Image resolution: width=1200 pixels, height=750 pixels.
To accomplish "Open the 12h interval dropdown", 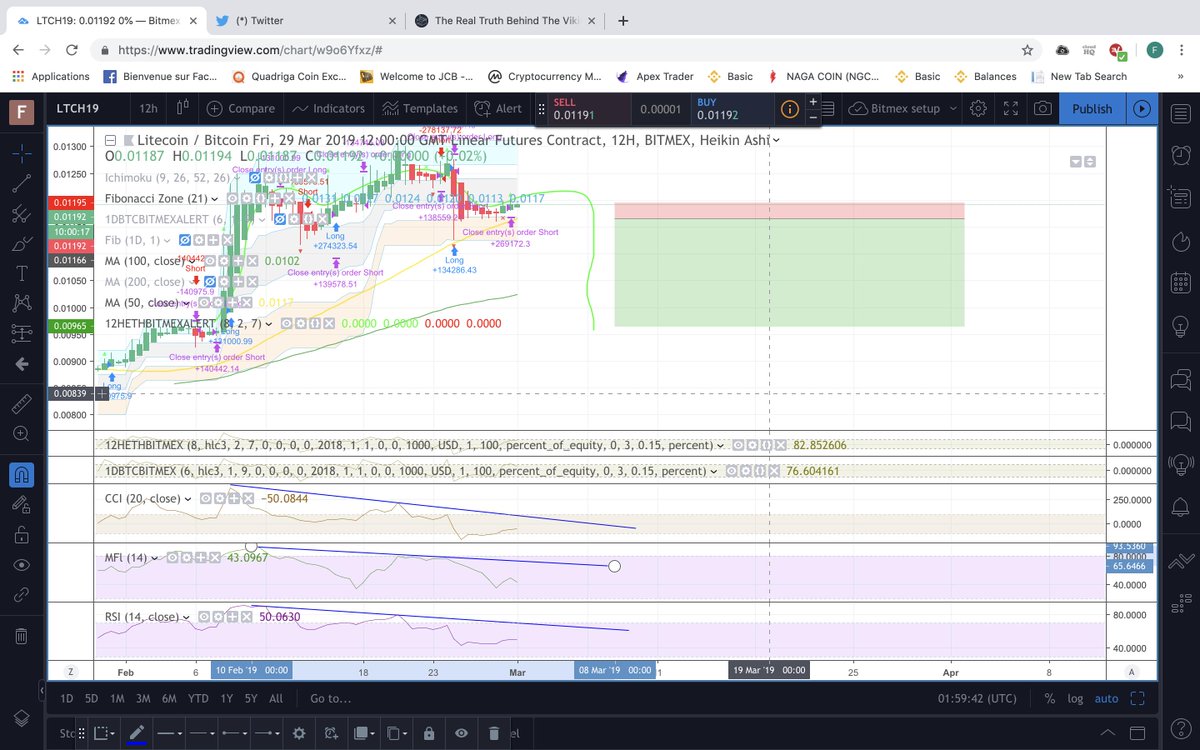I will coord(148,108).
